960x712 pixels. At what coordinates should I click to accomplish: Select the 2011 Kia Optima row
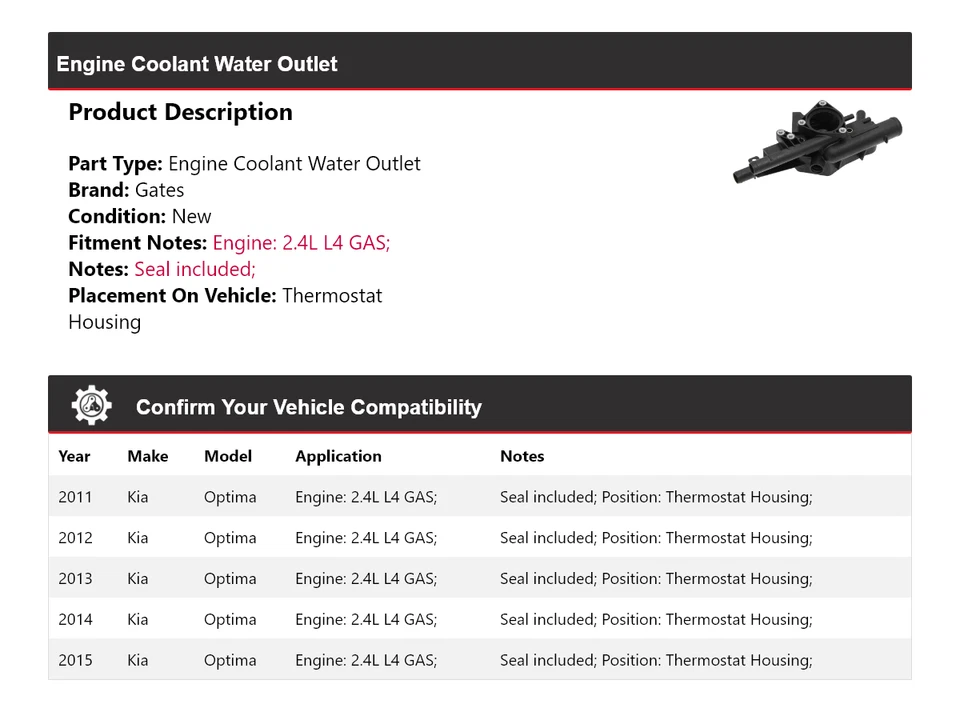(479, 497)
